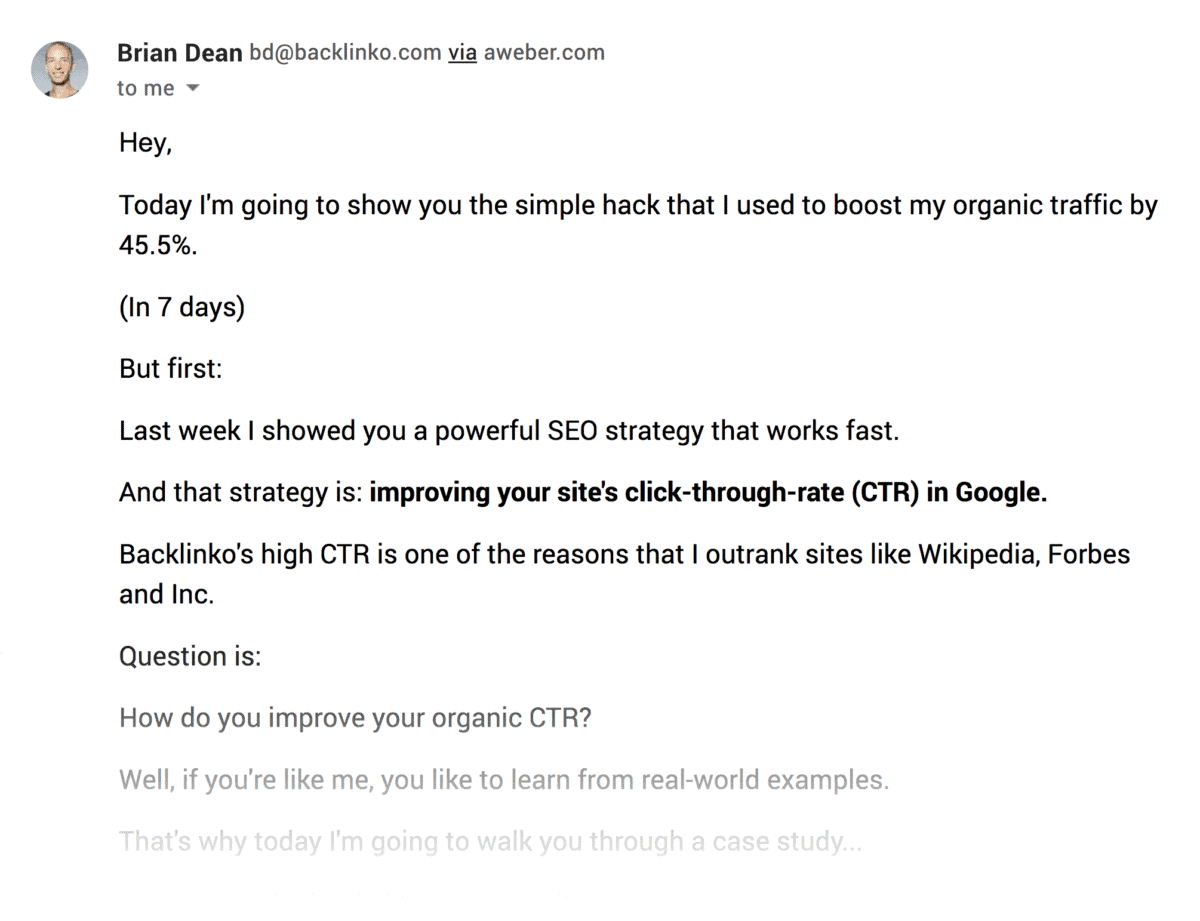Click the bold text about improving click-through-rate
Image resolution: width=1200 pixels, height=921 pixels.
[708, 493]
